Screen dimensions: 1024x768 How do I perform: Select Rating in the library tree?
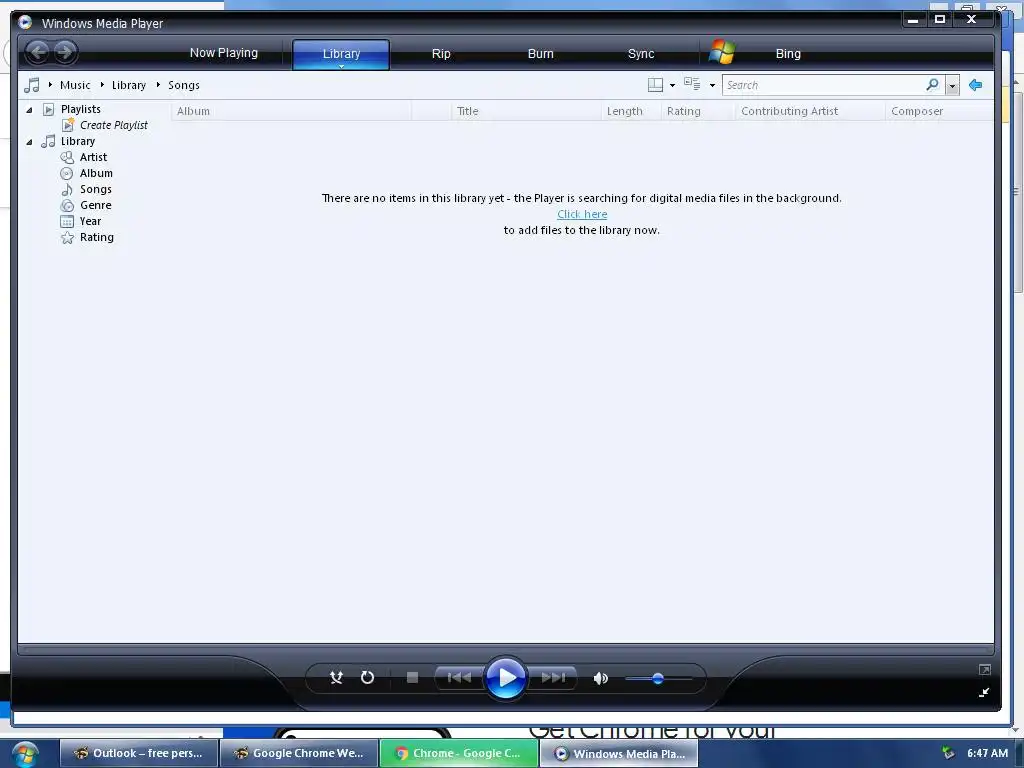pos(97,237)
